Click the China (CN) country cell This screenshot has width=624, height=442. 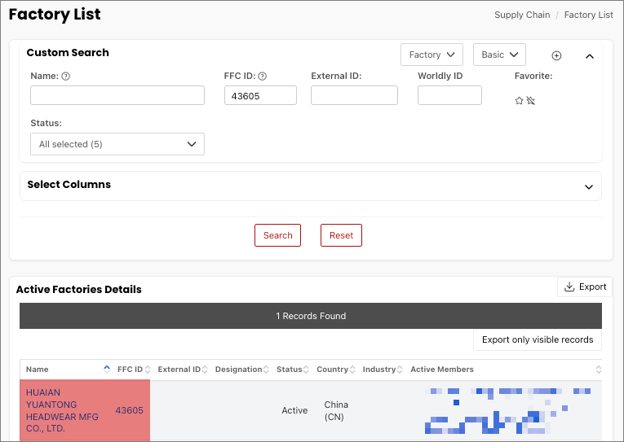(x=336, y=411)
